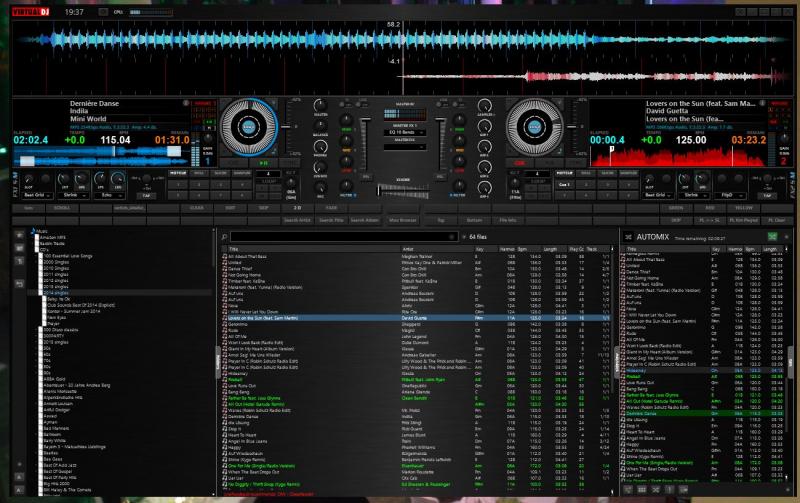Toggle deck 1 TAP button
This screenshot has height=503, width=800.
tap(146, 195)
